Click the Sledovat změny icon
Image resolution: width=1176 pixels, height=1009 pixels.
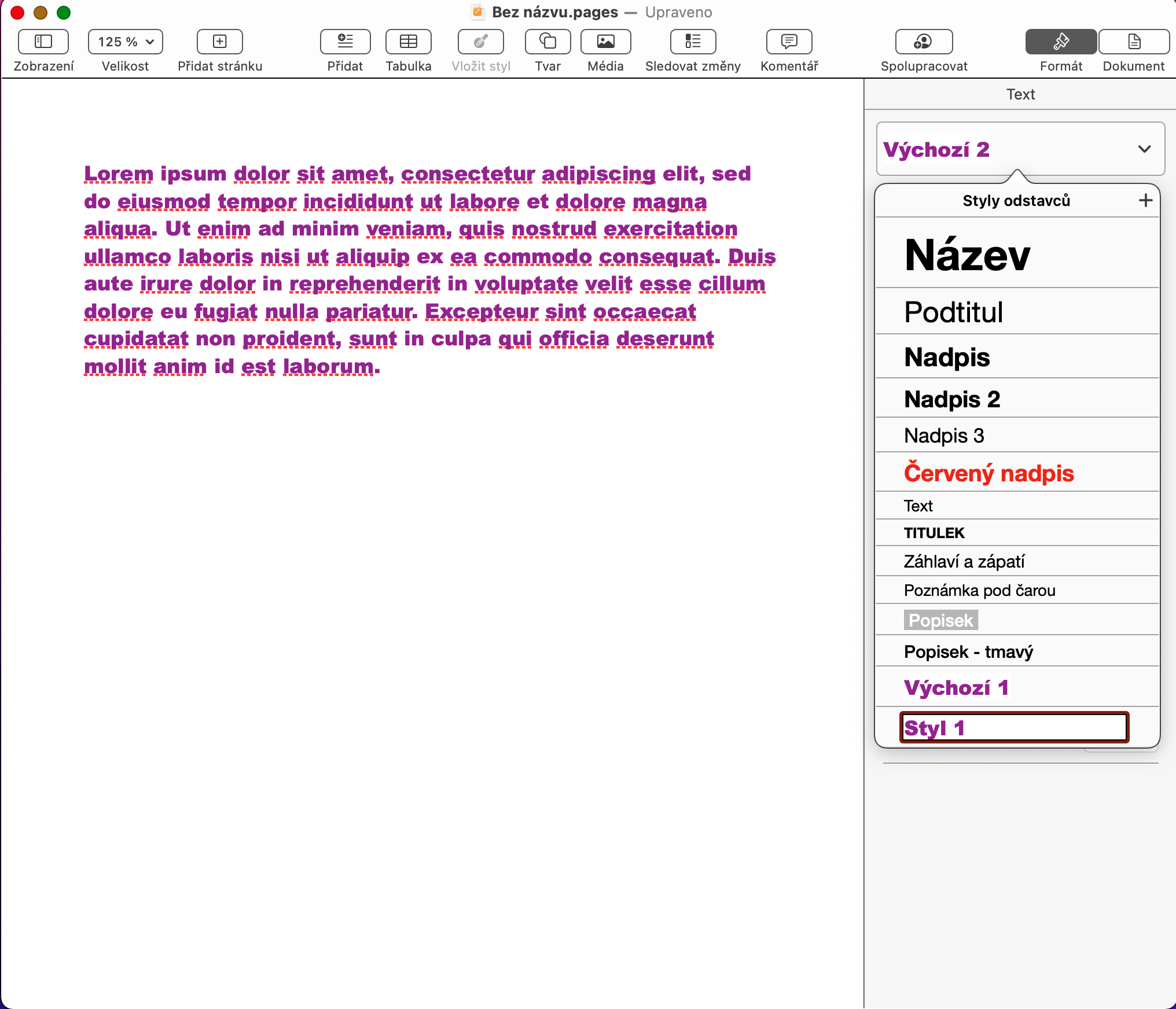tap(693, 42)
